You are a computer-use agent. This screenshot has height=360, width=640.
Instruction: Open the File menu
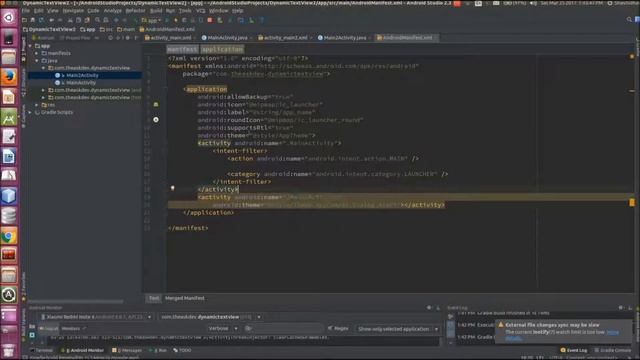(26, 11)
